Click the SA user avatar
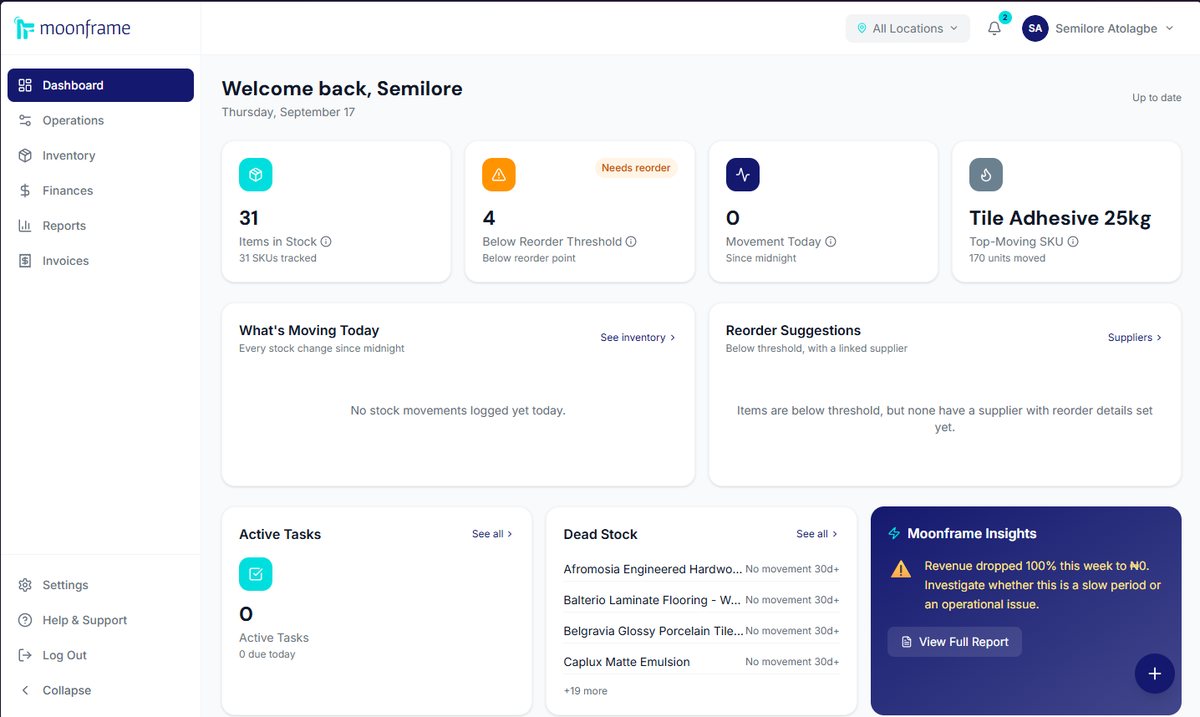Image resolution: width=1200 pixels, height=717 pixels. pyautogui.click(x=1035, y=28)
